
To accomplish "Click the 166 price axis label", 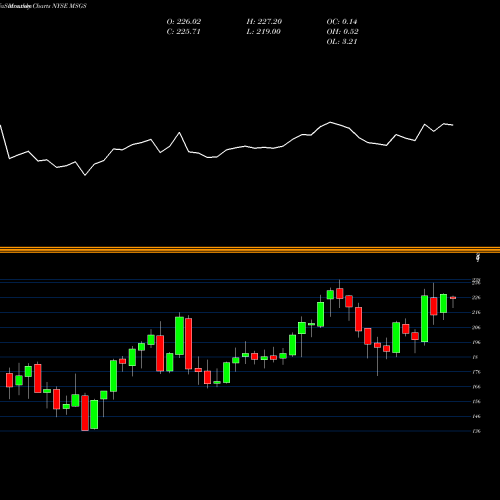I will pos(477,387).
